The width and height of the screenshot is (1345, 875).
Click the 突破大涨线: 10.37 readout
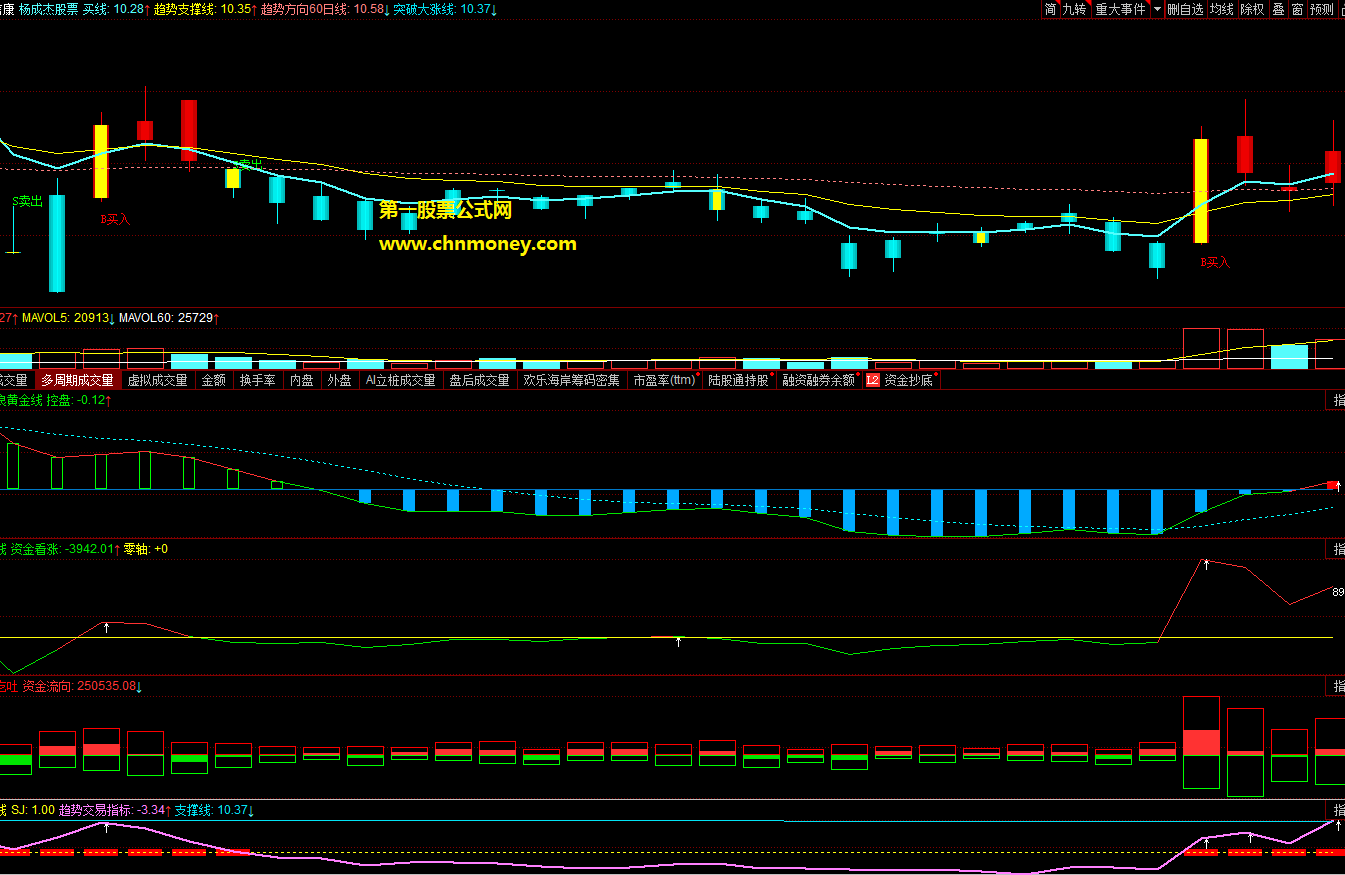[445, 9]
